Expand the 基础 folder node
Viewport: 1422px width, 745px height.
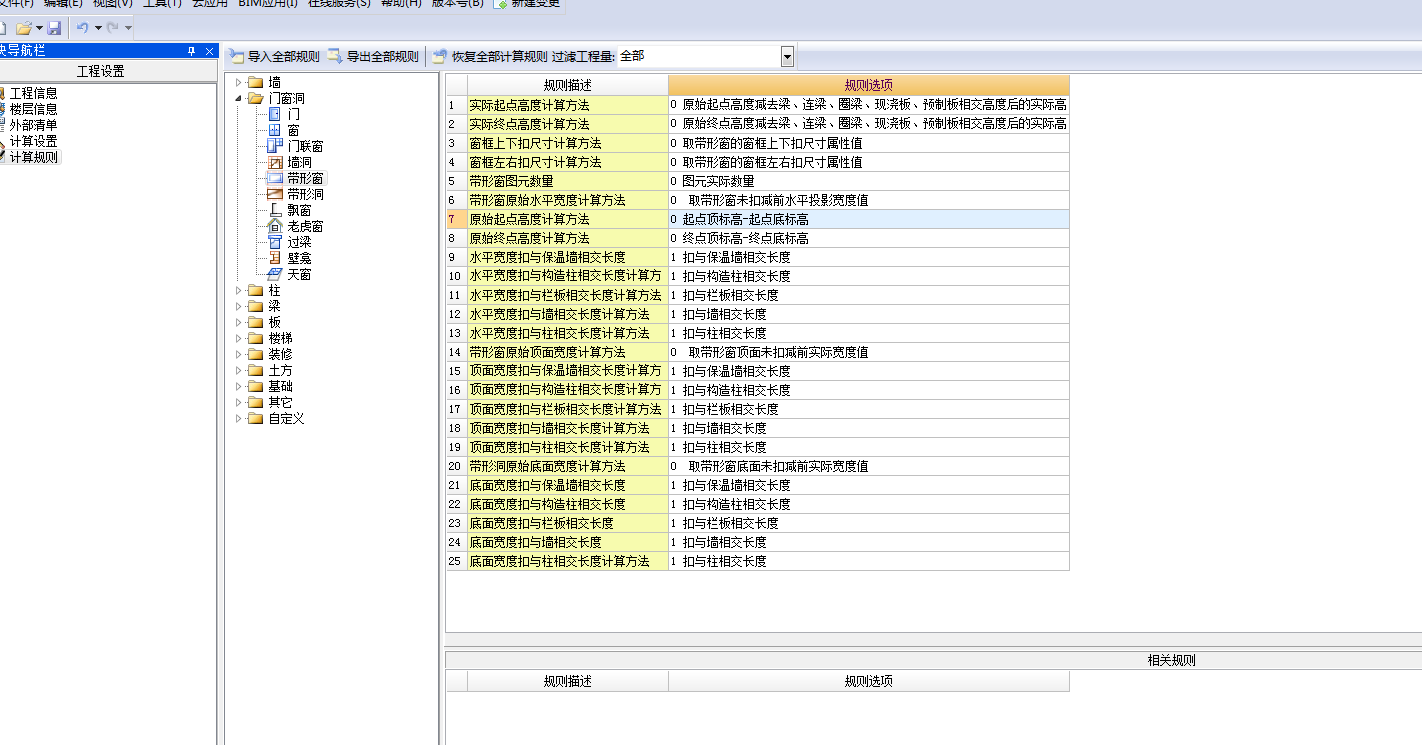pyautogui.click(x=238, y=386)
